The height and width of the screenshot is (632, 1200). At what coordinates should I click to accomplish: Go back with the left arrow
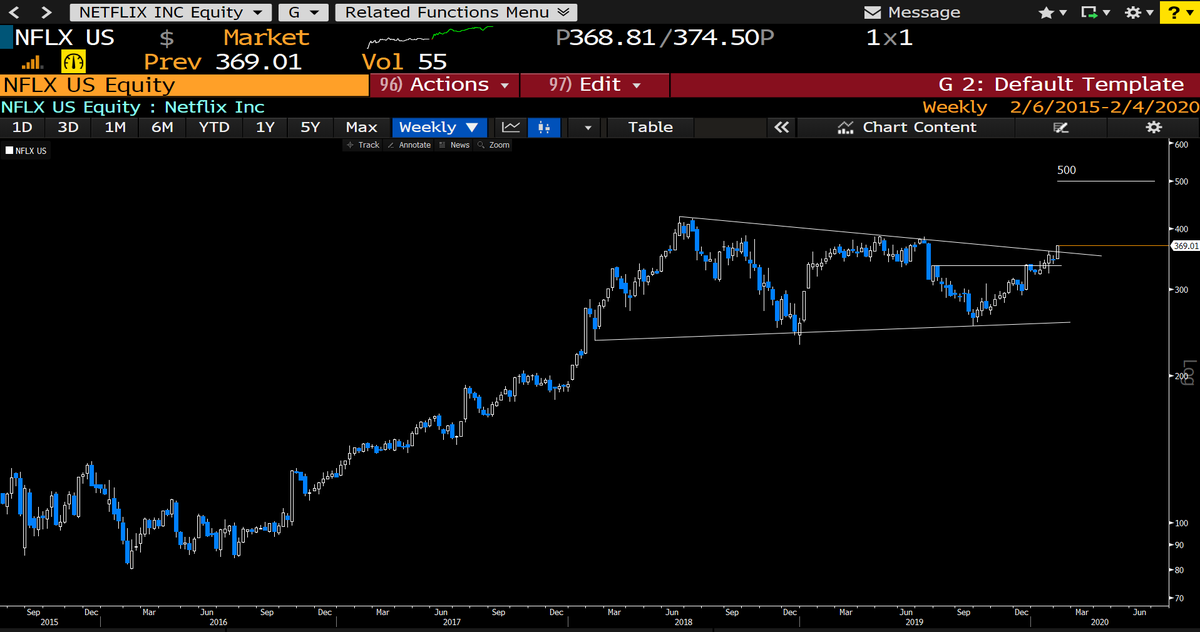coord(16,12)
